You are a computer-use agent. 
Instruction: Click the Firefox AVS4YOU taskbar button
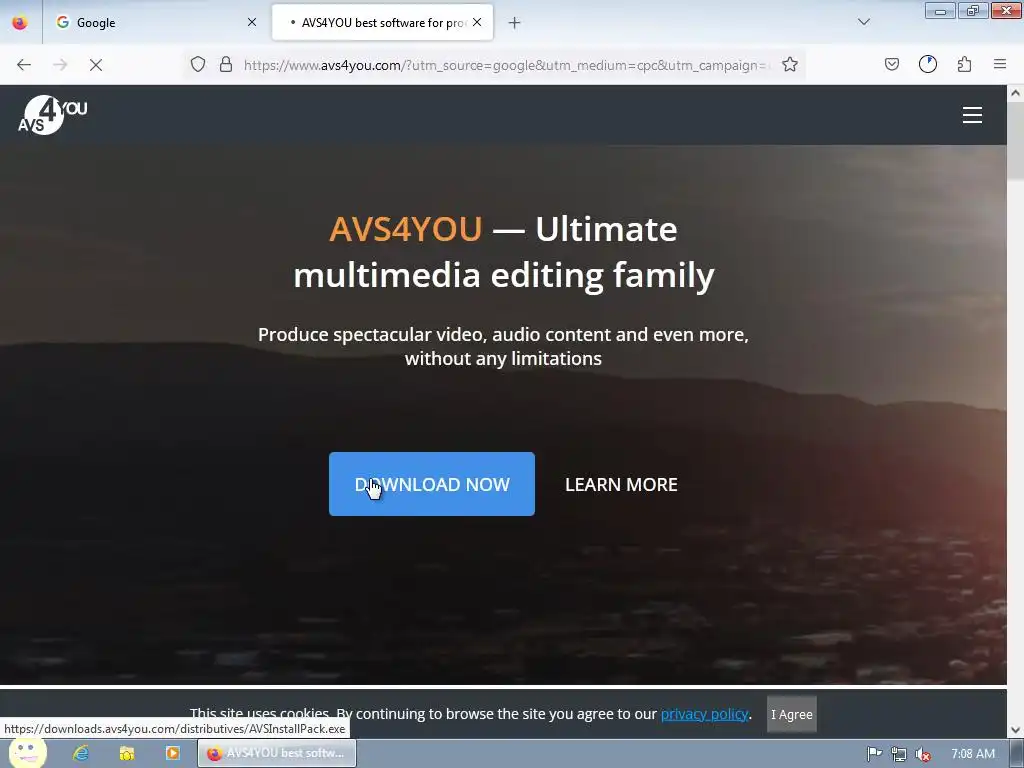[277, 753]
